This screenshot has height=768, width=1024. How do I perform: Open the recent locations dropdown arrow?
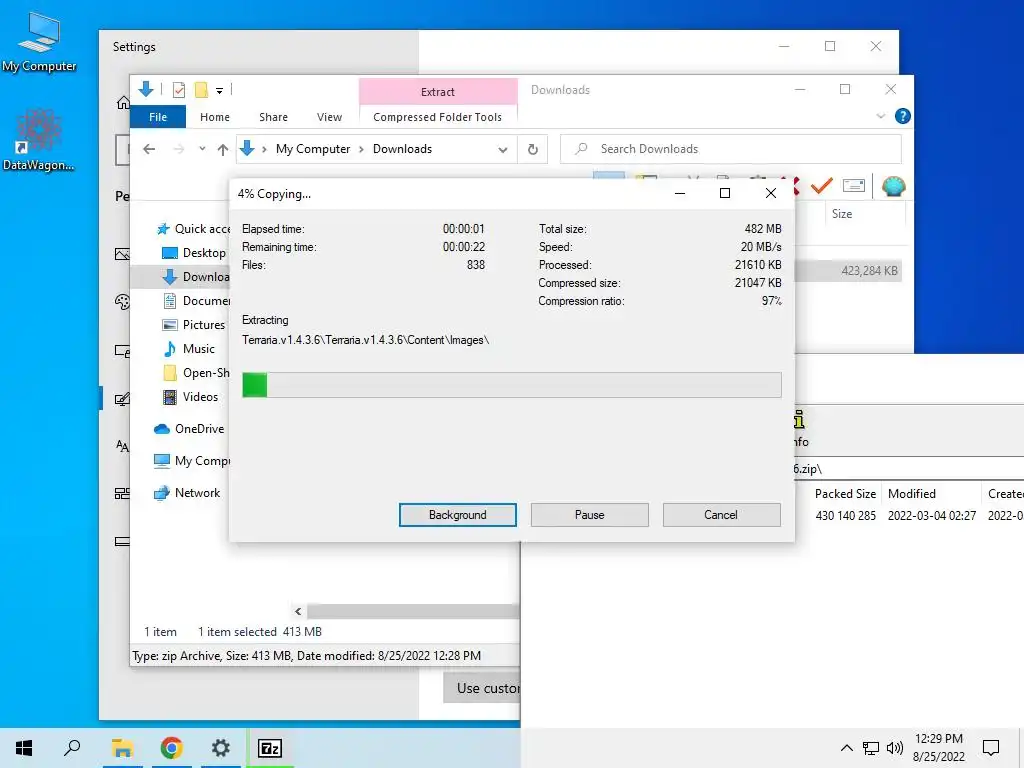(x=202, y=149)
